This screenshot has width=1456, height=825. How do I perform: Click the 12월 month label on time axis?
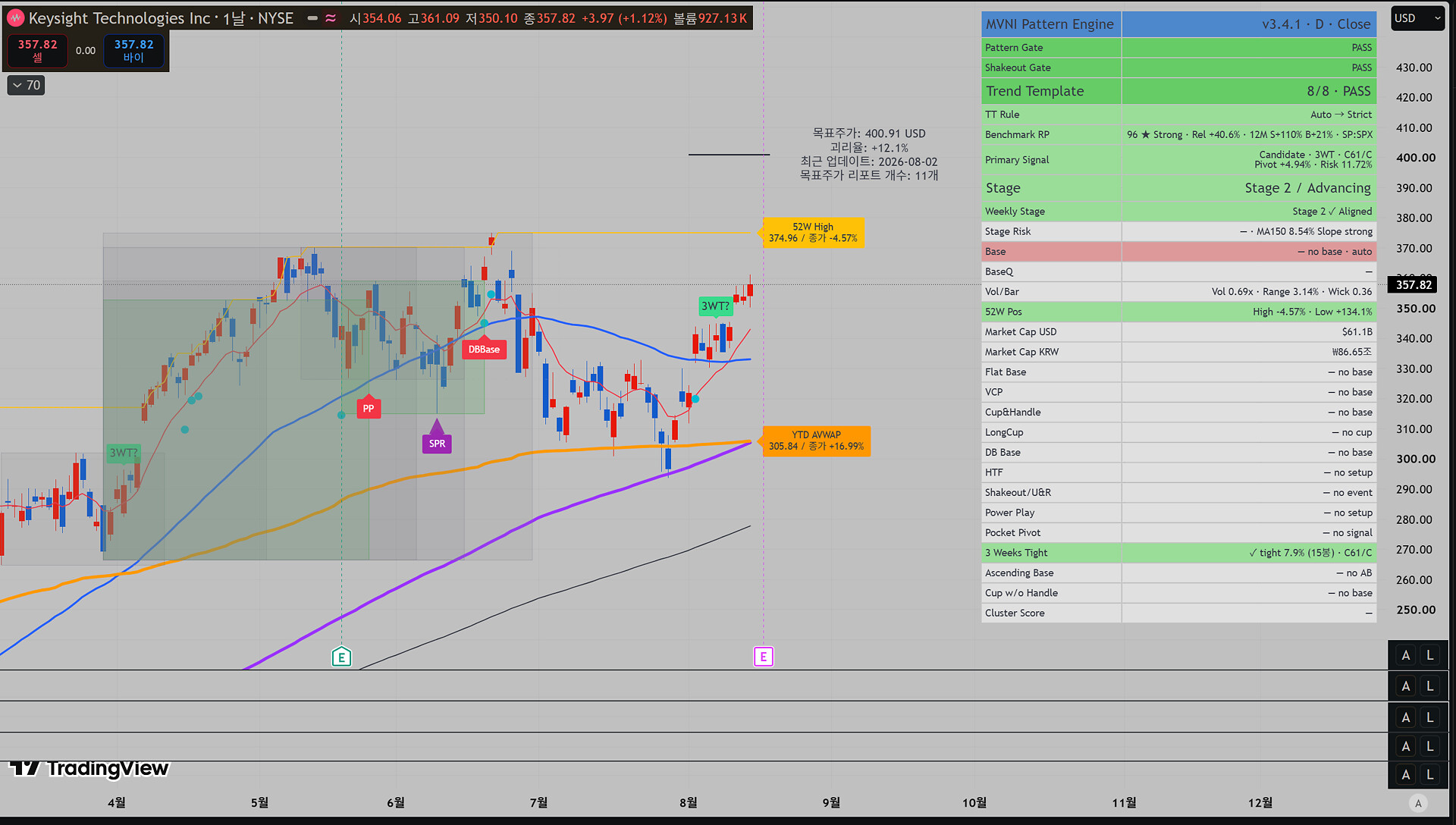[x=1260, y=802]
